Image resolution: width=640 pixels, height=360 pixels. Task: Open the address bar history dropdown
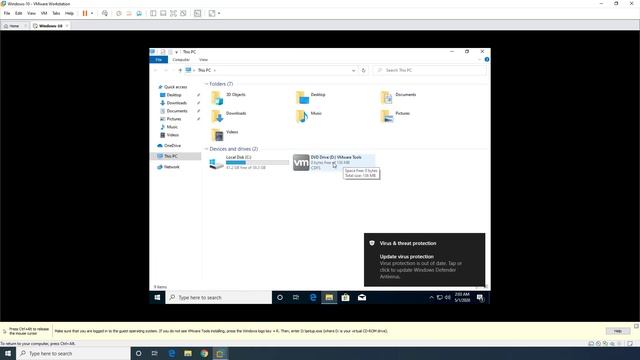(353, 70)
